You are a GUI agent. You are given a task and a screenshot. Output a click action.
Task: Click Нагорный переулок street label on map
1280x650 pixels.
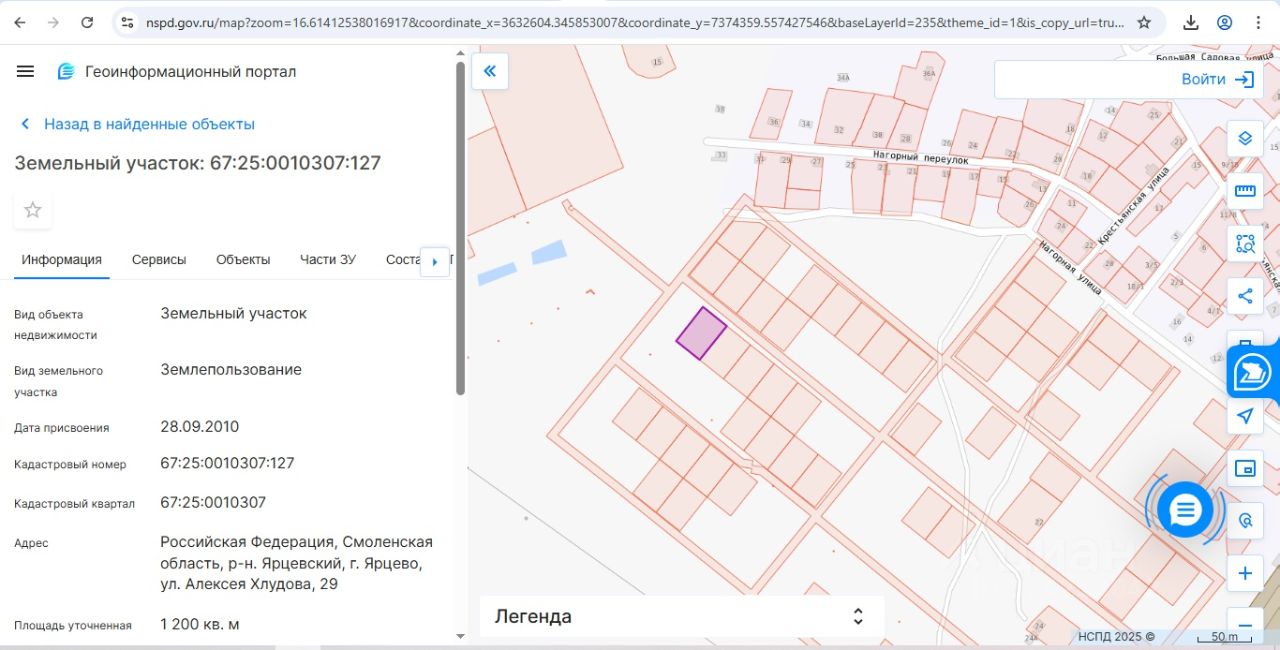921,157
